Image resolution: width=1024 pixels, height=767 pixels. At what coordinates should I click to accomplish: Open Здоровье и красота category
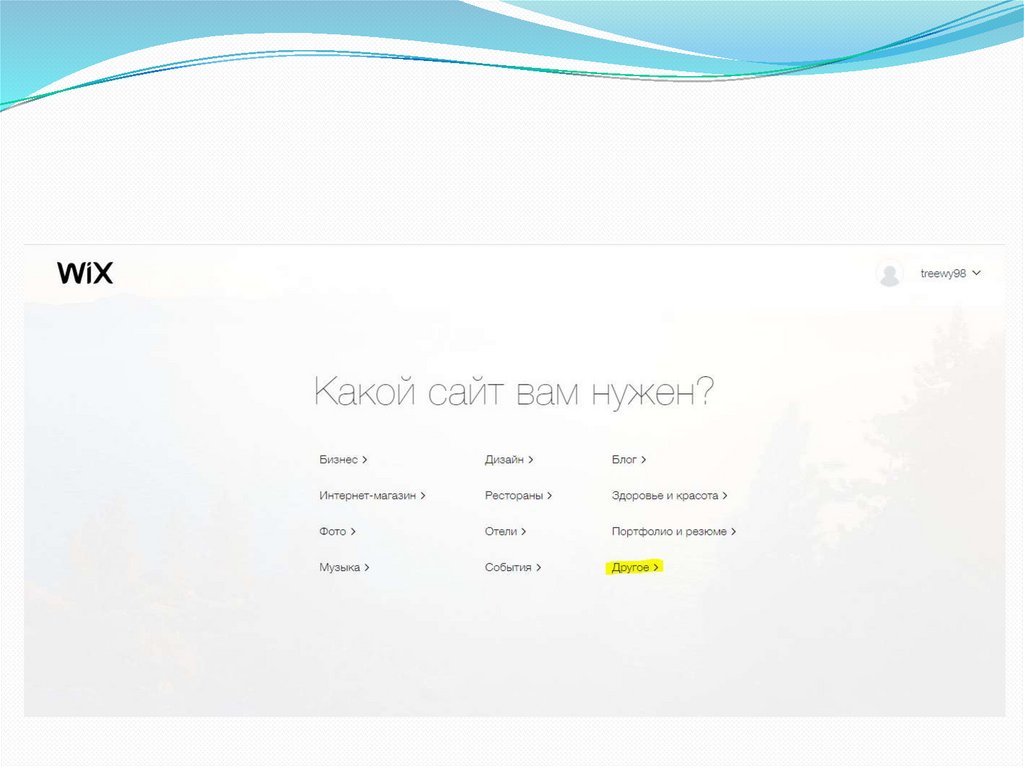click(x=665, y=495)
